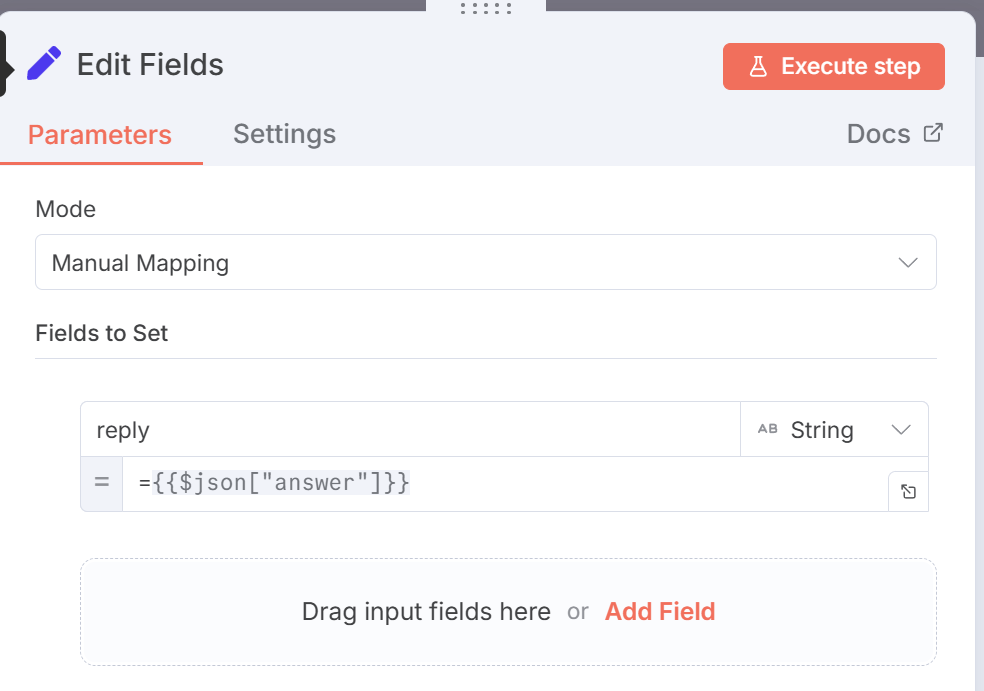
Task: Click the Add Field link
Action: (660, 611)
